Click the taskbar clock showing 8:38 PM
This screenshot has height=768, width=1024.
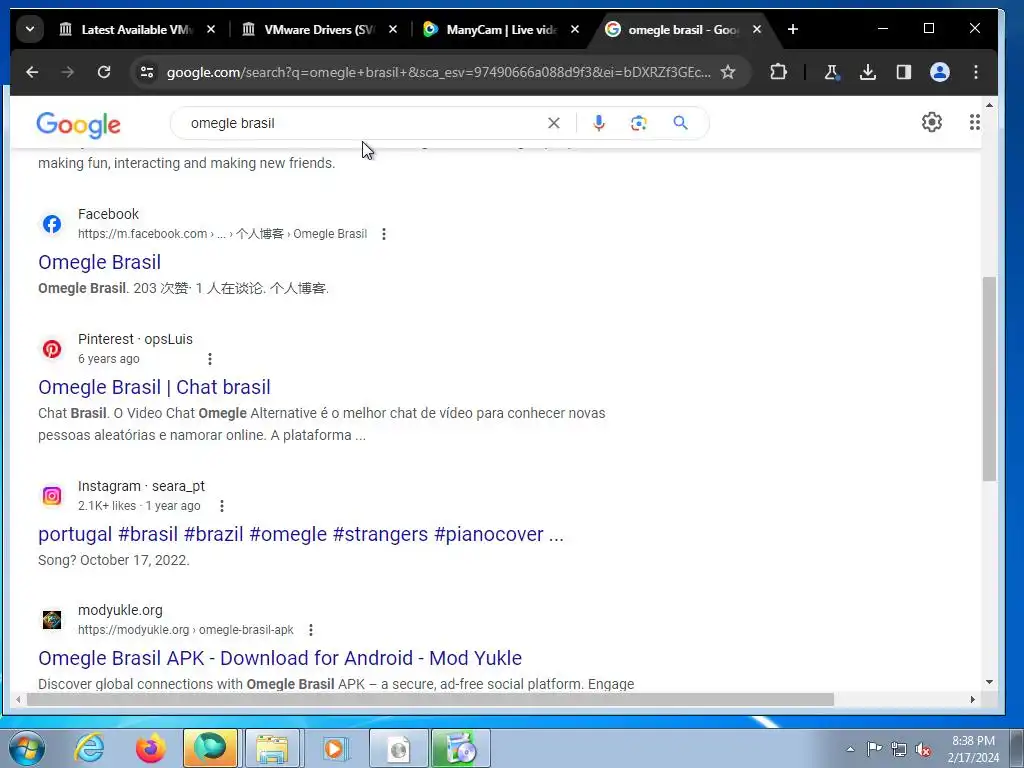(x=973, y=749)
